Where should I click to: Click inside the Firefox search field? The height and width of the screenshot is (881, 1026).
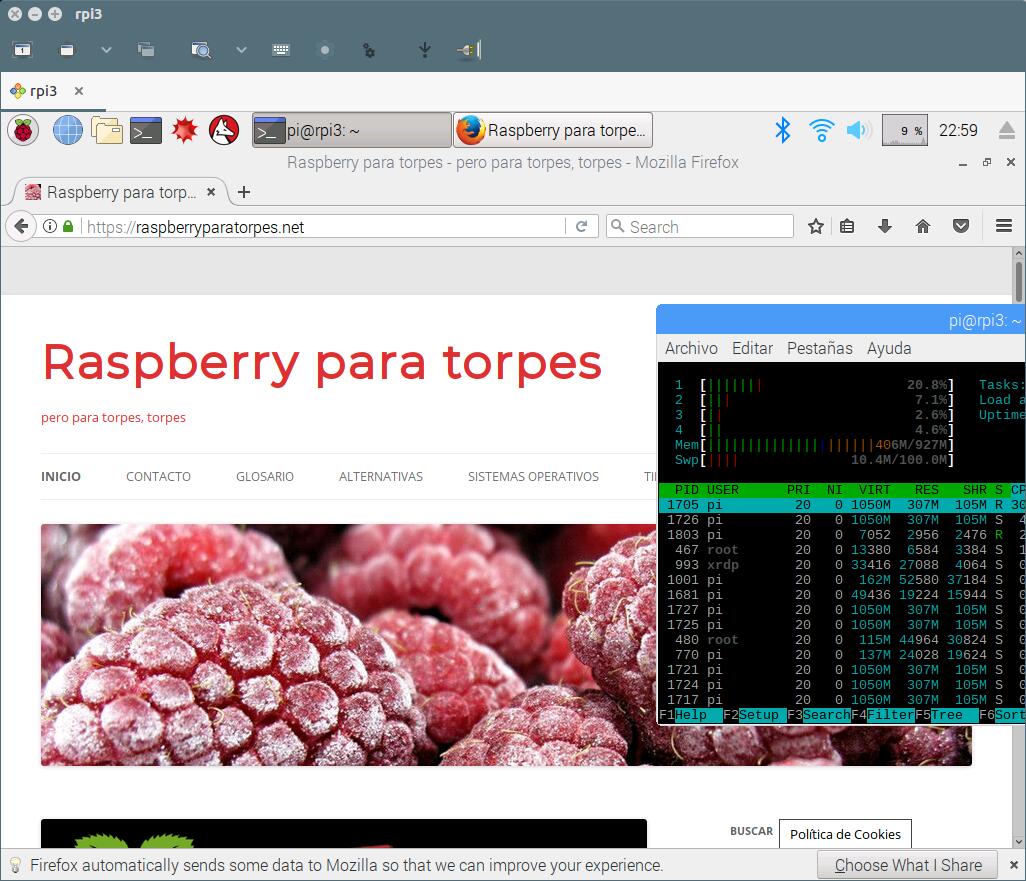point(700,226)
